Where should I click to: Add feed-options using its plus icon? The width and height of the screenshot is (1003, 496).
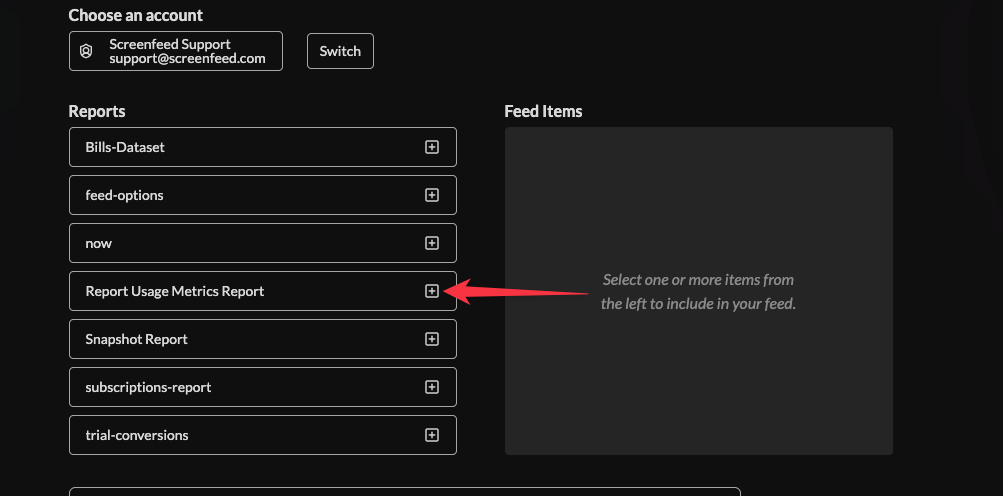432,195
